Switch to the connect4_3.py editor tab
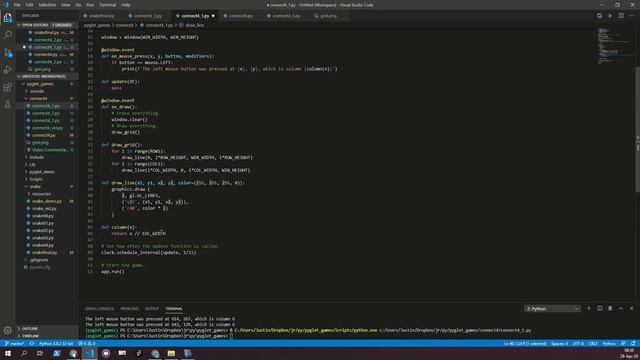The height and width of the screenshot is (360, 640). pyautogui.click(x=286, y=16)
